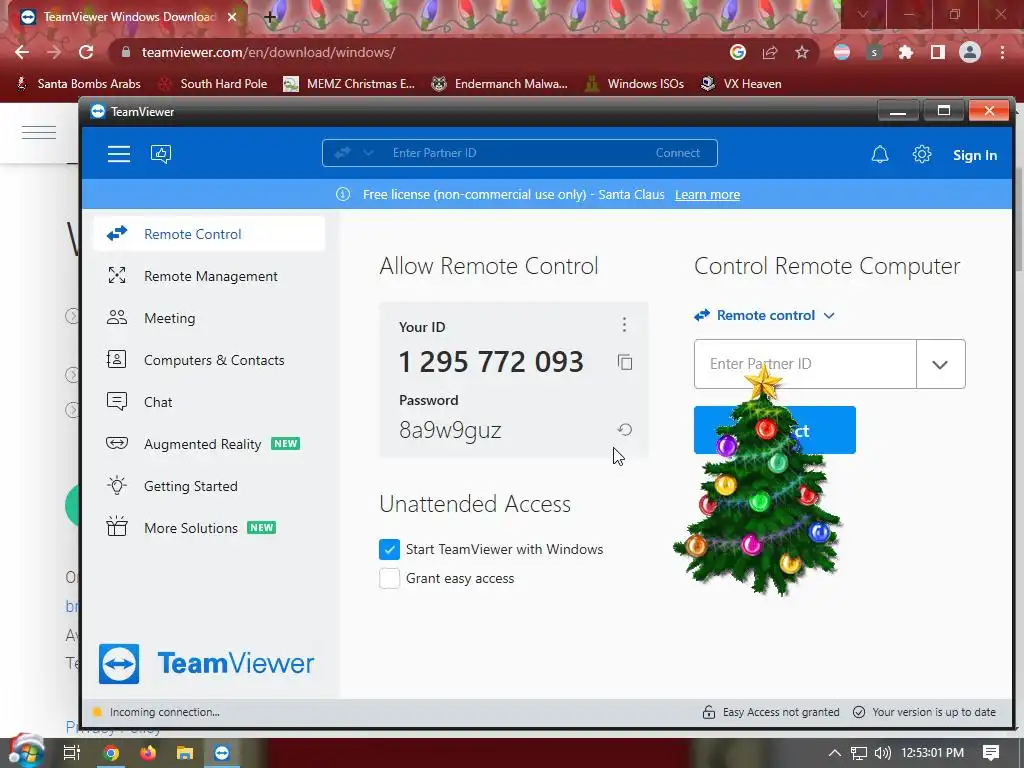Open the Chrome profile avatar
Screen dimensions: 1024x768
click(970, 52)
